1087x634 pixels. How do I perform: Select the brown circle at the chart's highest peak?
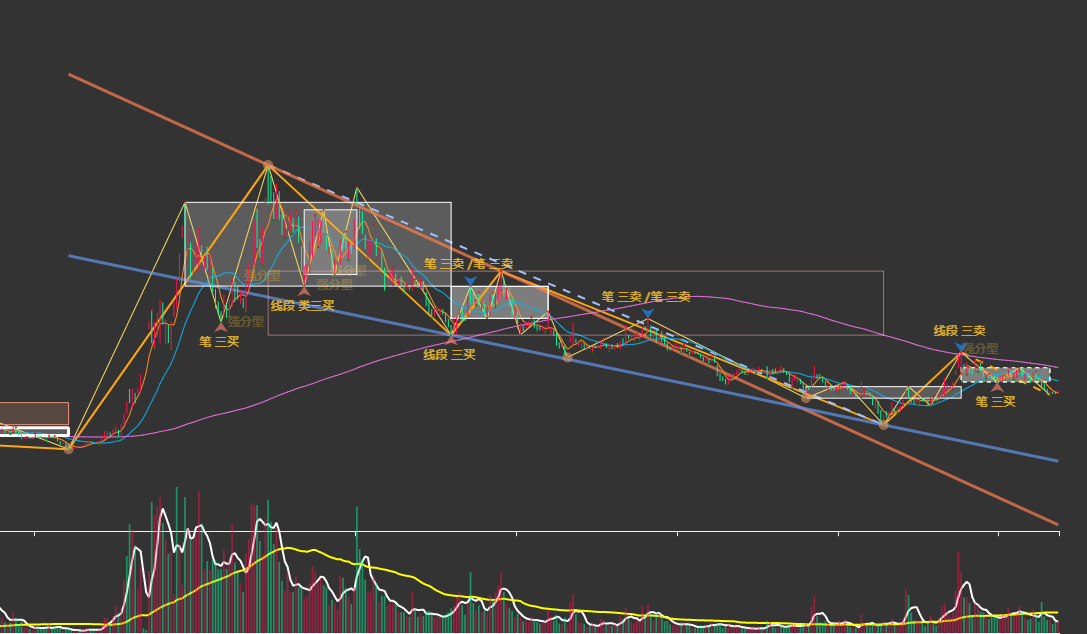coord(268,166)
